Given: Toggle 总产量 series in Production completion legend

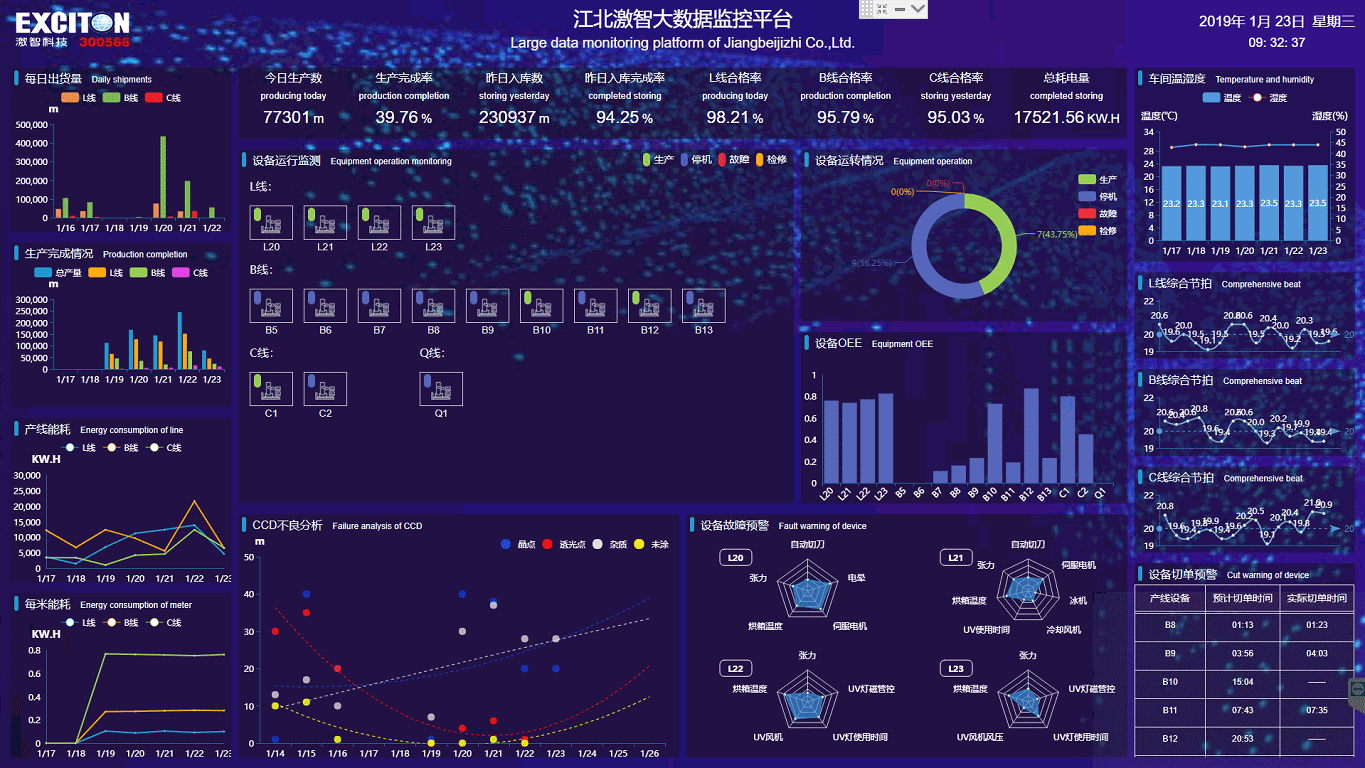Looking at the screenshot, I should tap(57, 272).
